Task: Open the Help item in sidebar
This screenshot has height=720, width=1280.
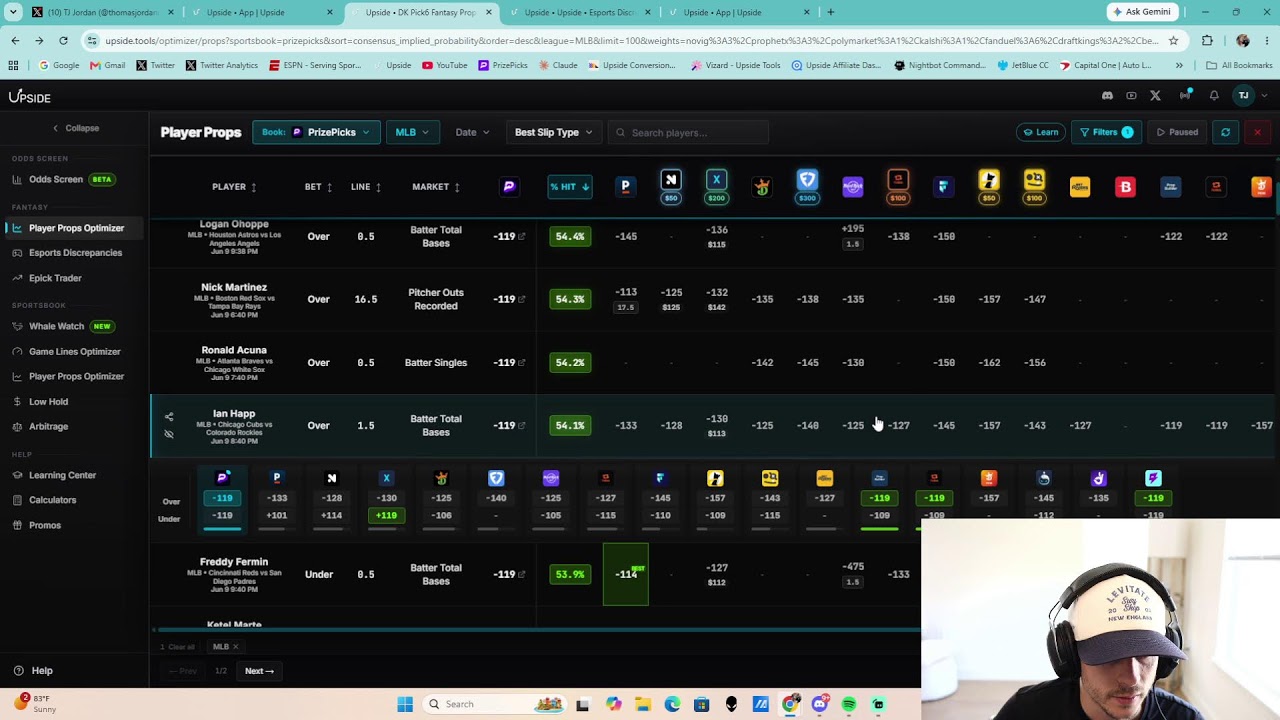Action: pyautogui.click(x=33, y=671)
